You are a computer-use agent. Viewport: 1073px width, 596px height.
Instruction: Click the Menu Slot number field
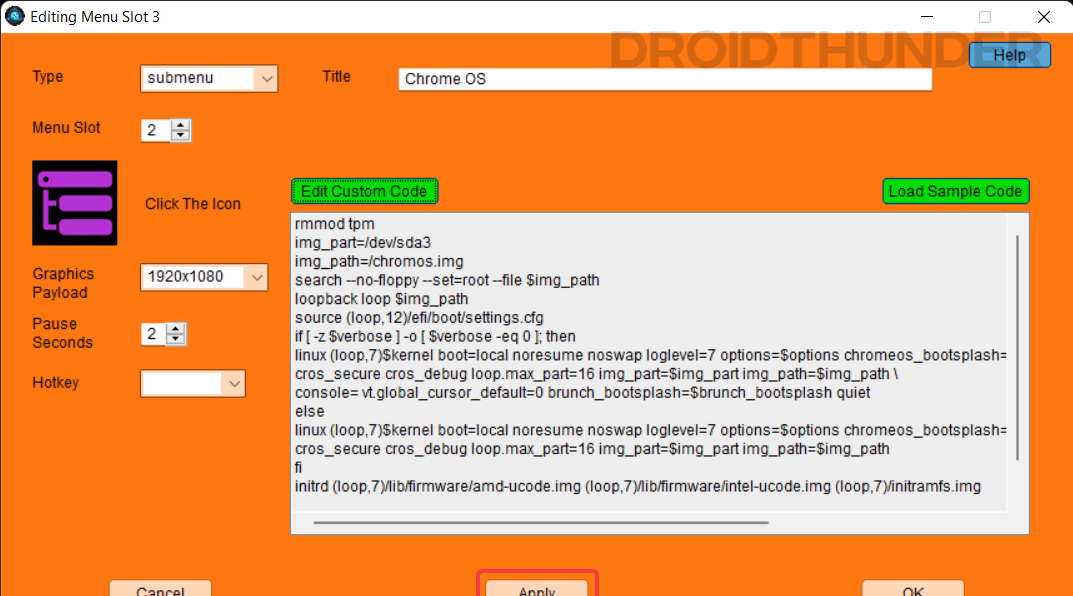coord(156,130)
